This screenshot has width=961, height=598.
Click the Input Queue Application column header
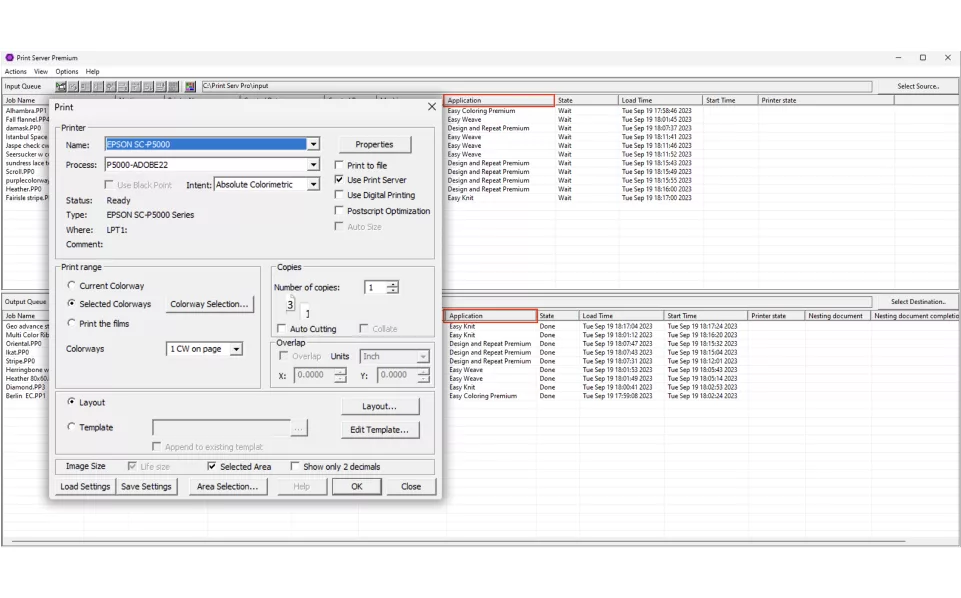pos(499,101)
